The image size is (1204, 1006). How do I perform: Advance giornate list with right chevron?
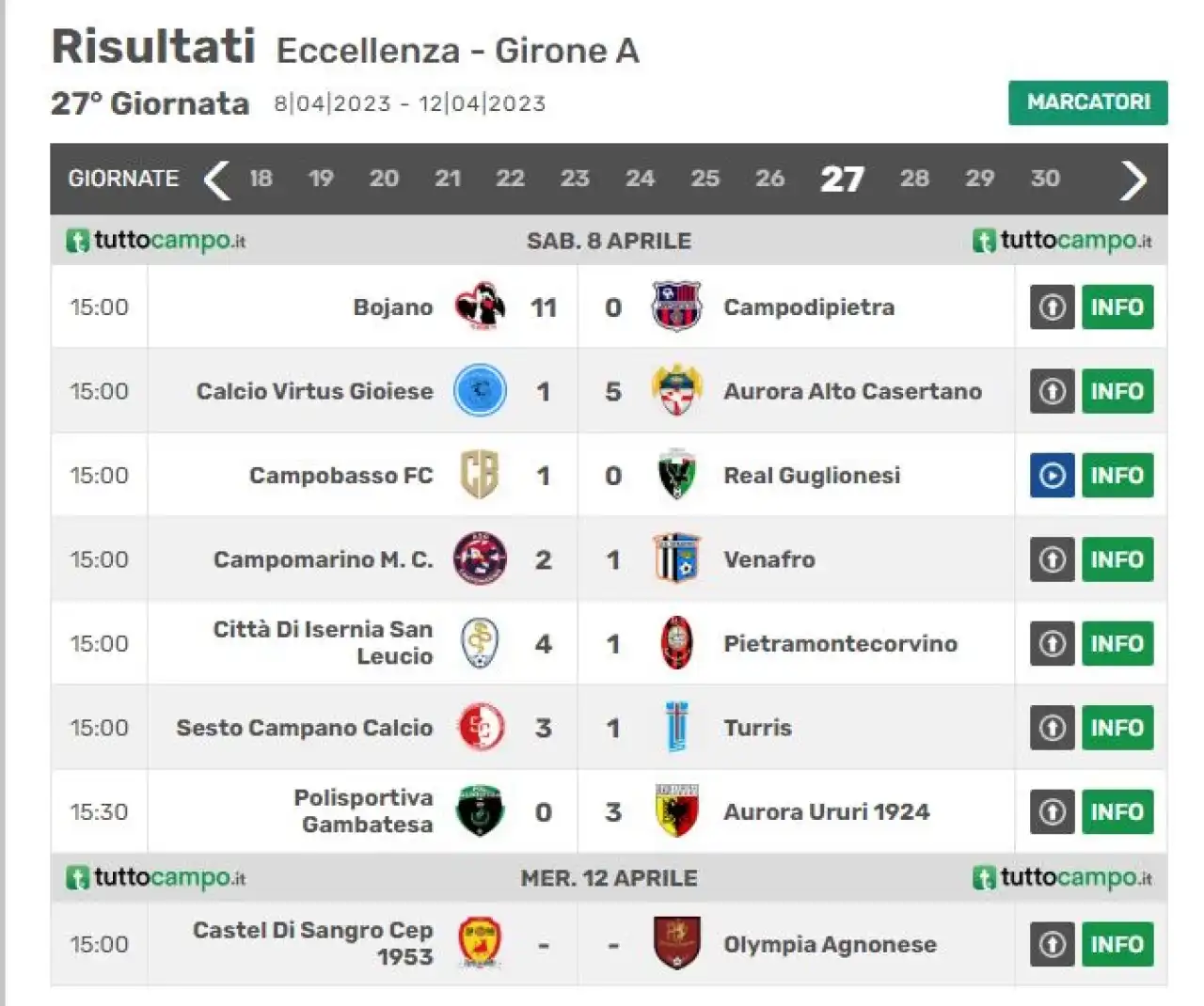point(1133,180)
